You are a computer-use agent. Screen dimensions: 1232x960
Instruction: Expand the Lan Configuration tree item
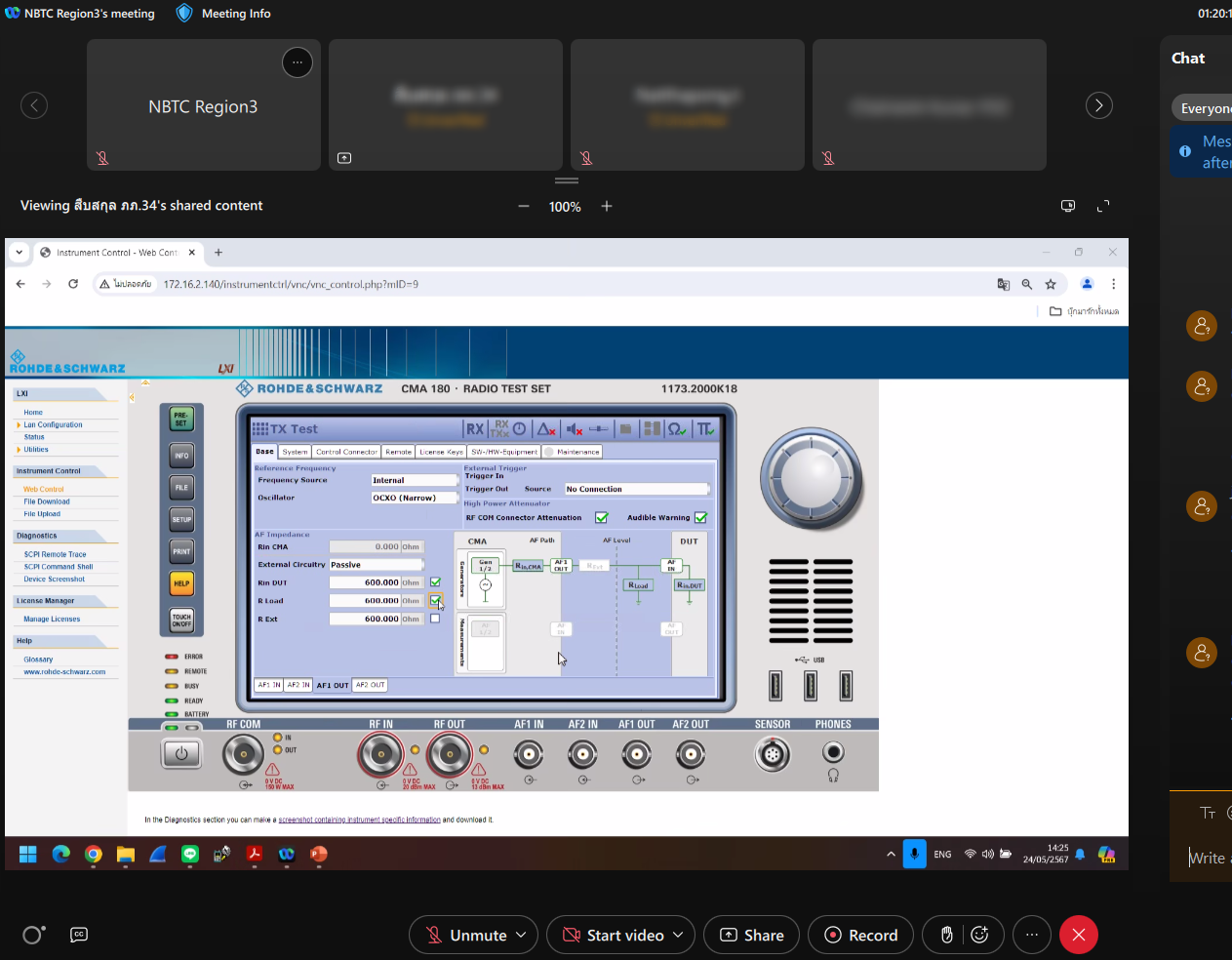(x=19, y=425)
